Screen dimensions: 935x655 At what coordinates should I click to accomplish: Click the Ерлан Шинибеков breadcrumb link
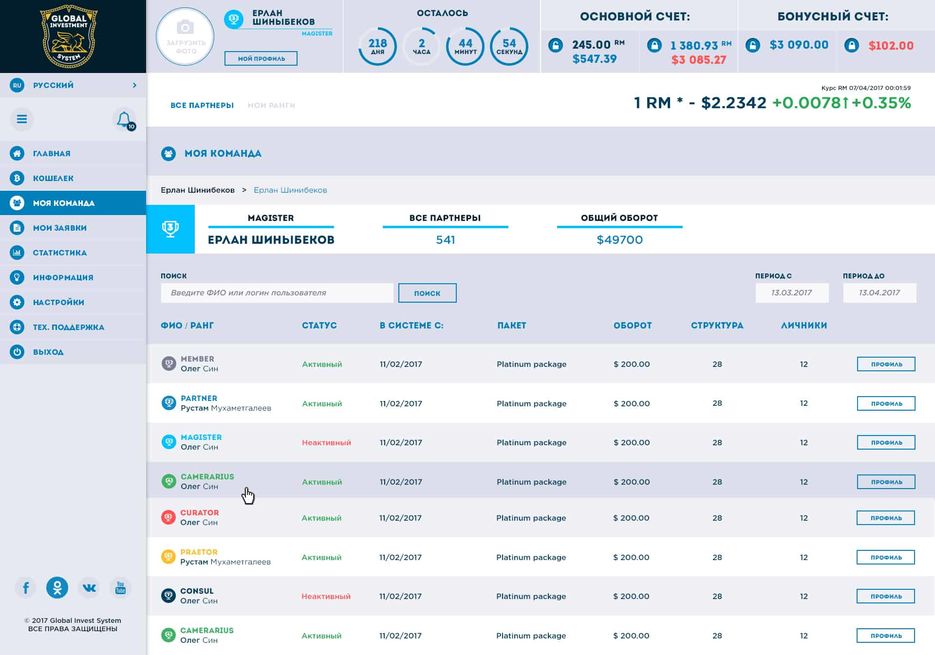[290, 190]
